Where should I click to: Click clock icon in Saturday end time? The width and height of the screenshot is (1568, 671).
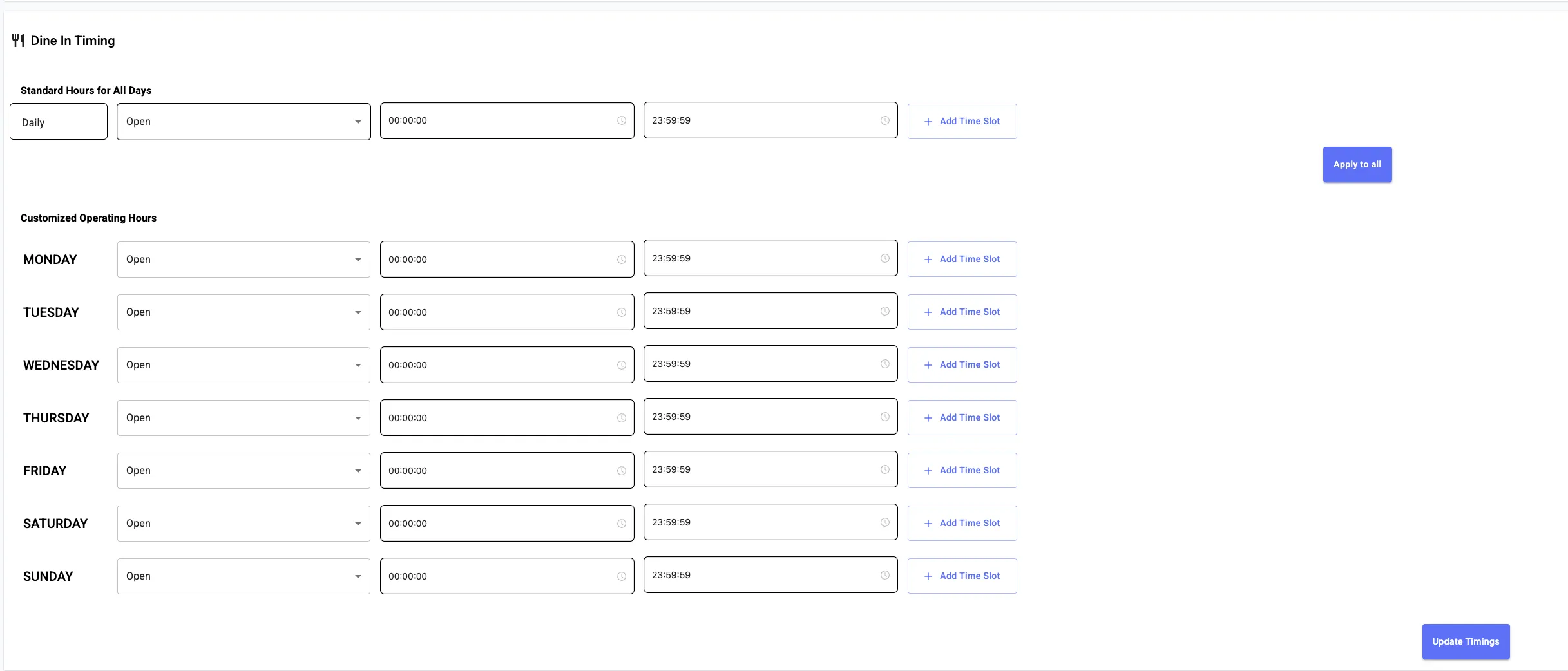[885, 522]
